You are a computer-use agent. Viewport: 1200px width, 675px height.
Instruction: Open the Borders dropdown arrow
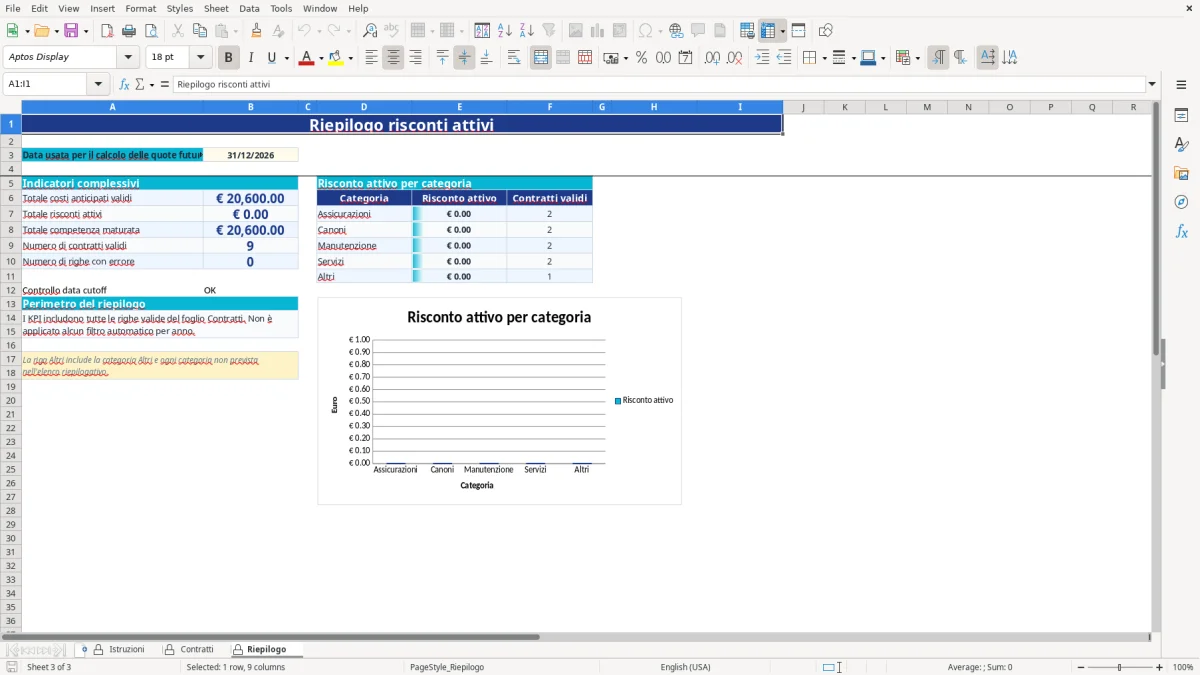coord(826,58)
